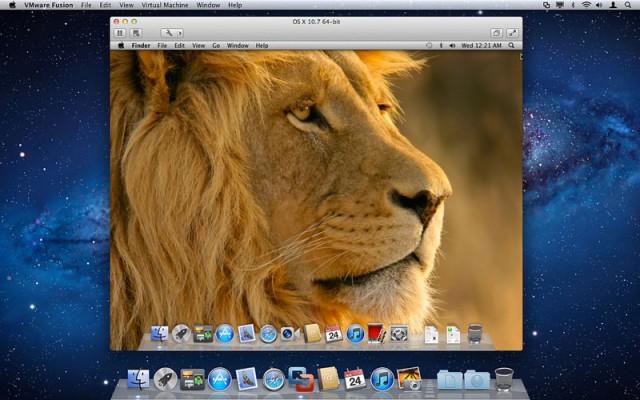Viewport: 640px width, 400px height.
Task: Click the guest Finder menu
Action: (141, 45)
